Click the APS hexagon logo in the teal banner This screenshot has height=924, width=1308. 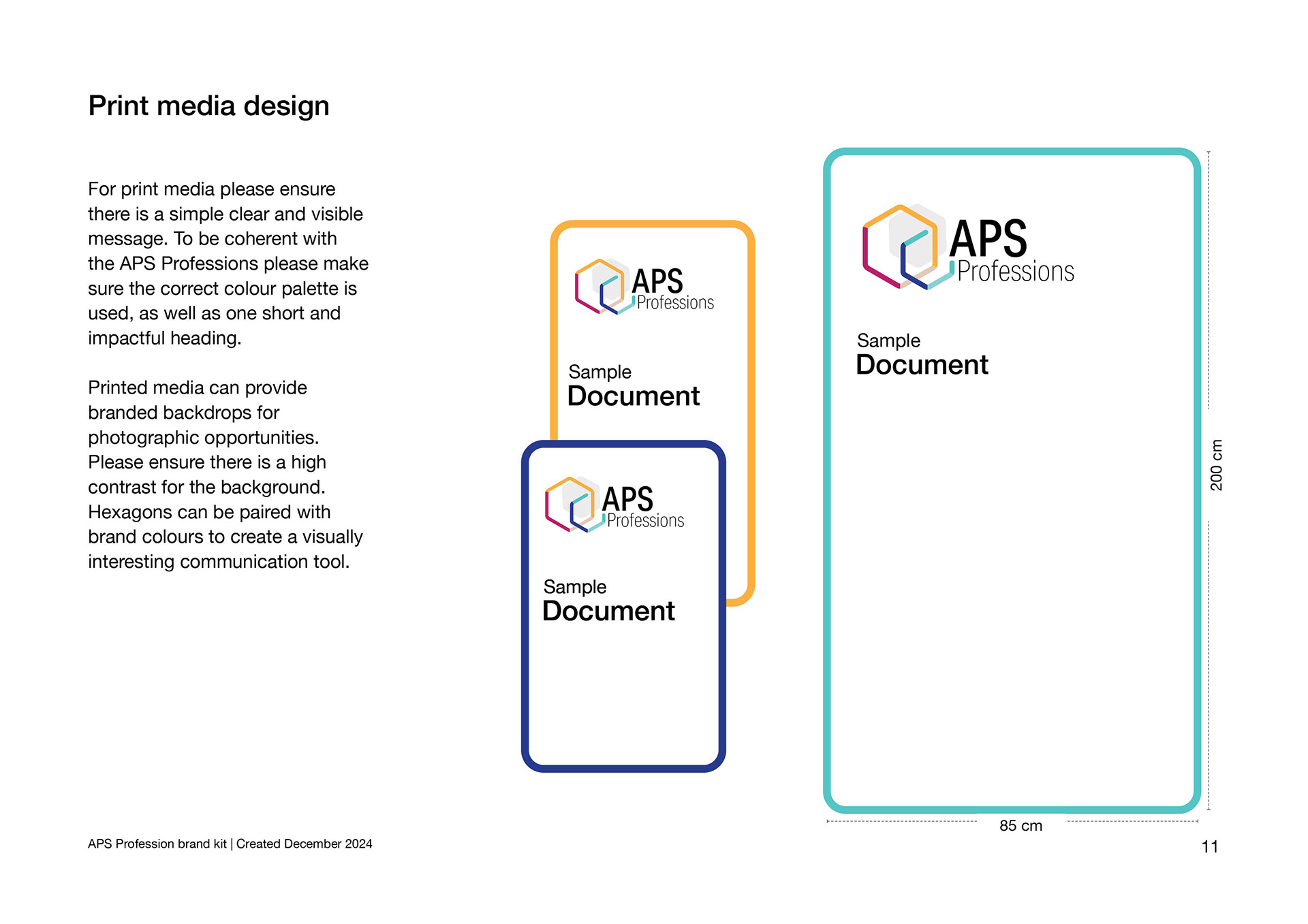[908, 246]
